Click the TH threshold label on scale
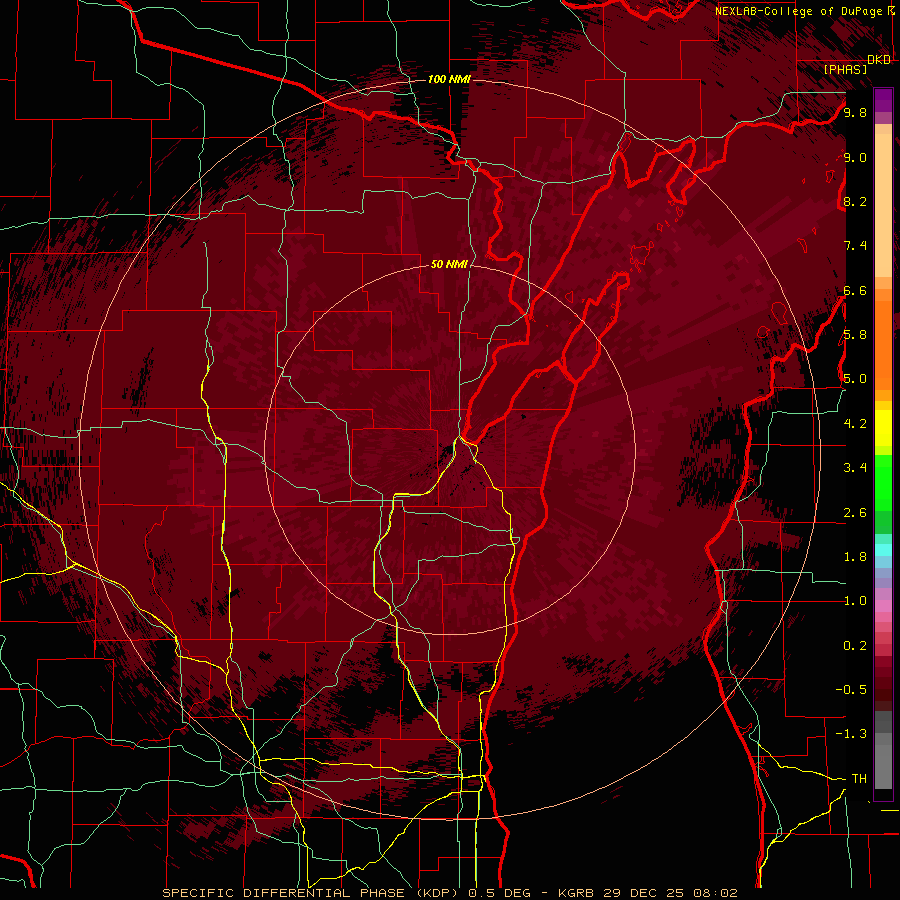This screenshot has width=900, height=900. 859,779
